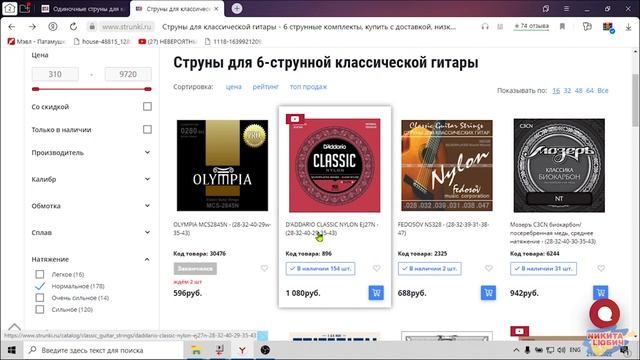
Task: Click the right price slider handle
Action: coord(148,89)
